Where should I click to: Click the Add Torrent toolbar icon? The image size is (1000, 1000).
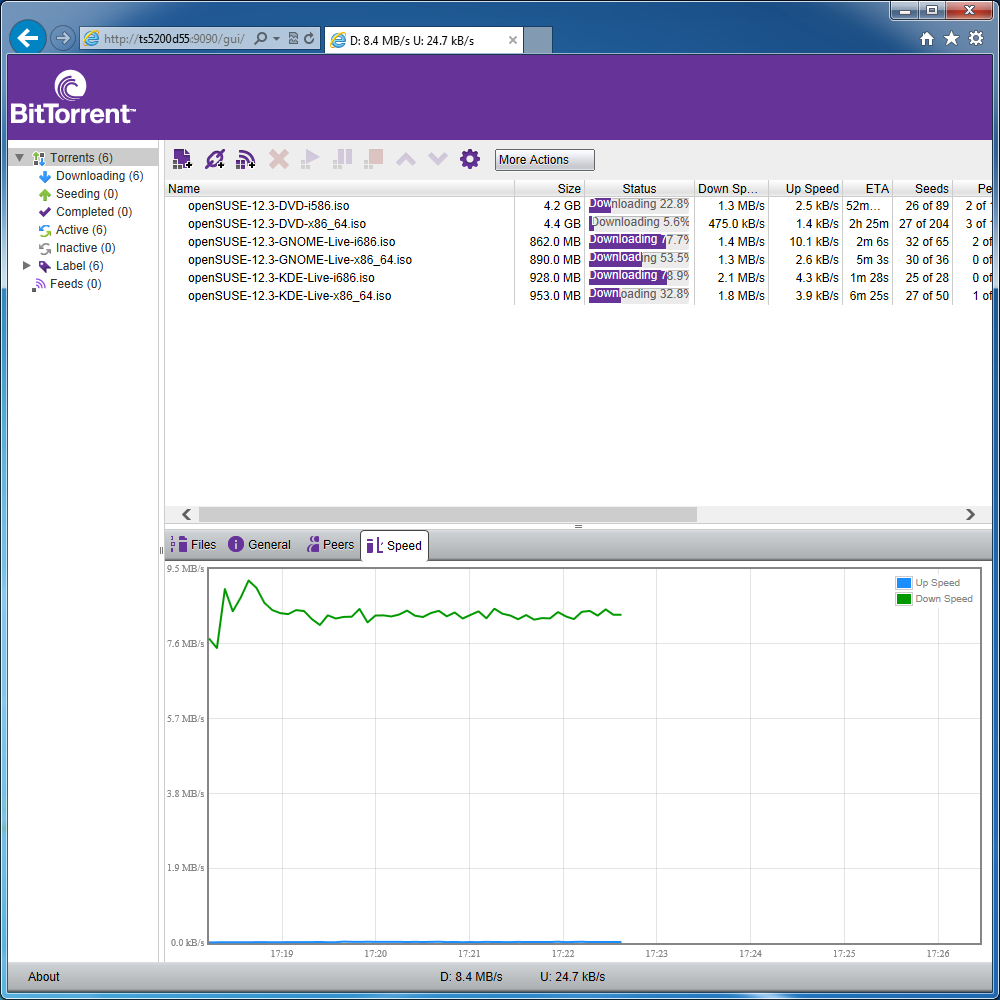point(182,159)
